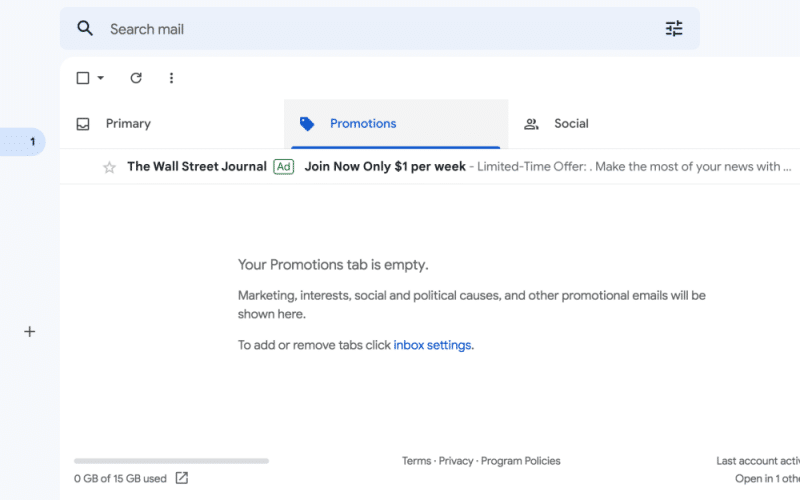Click the storage usage progress bar
Viewport: 800px width, 500px height.
click(171, 461)
